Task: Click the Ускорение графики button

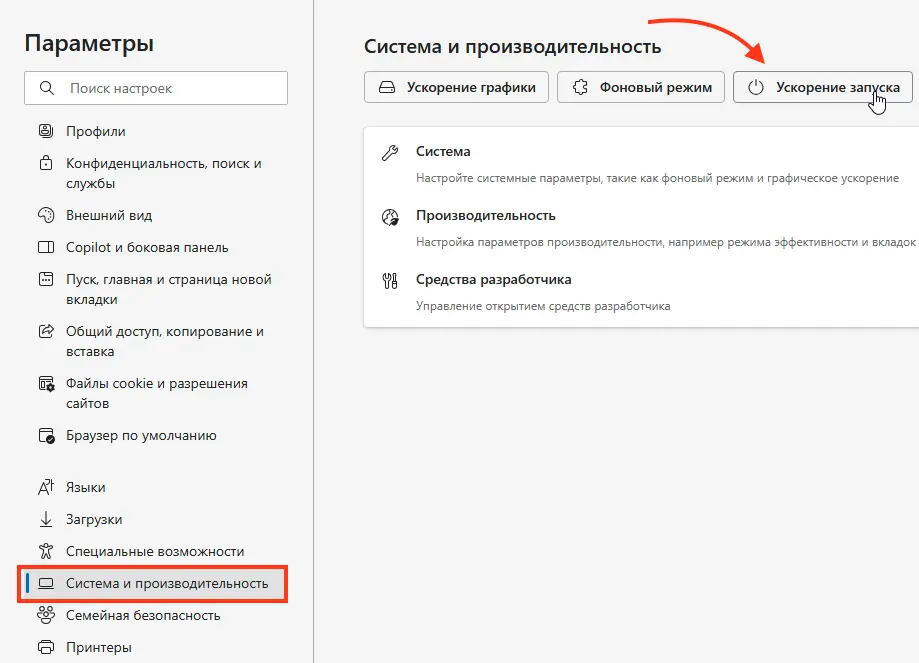Action: pyautogui.click(x=456, y=87)
